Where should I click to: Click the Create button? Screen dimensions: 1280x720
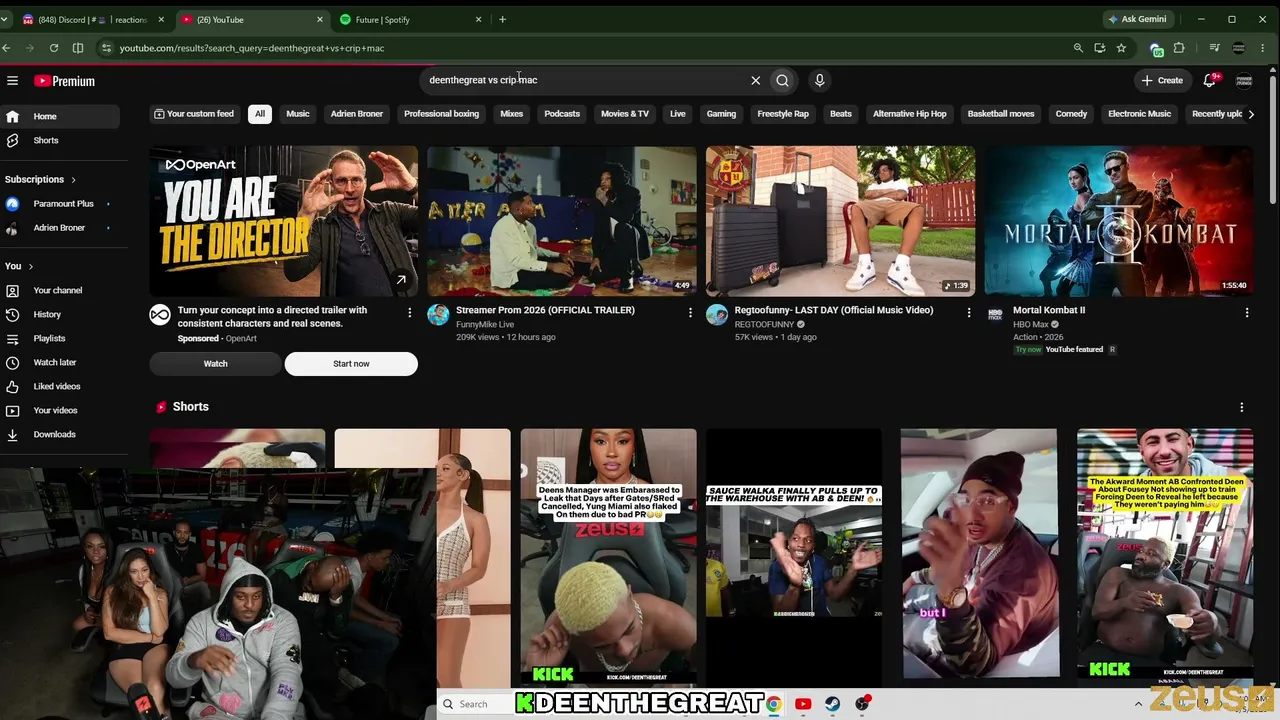[x=1162, y=80]
